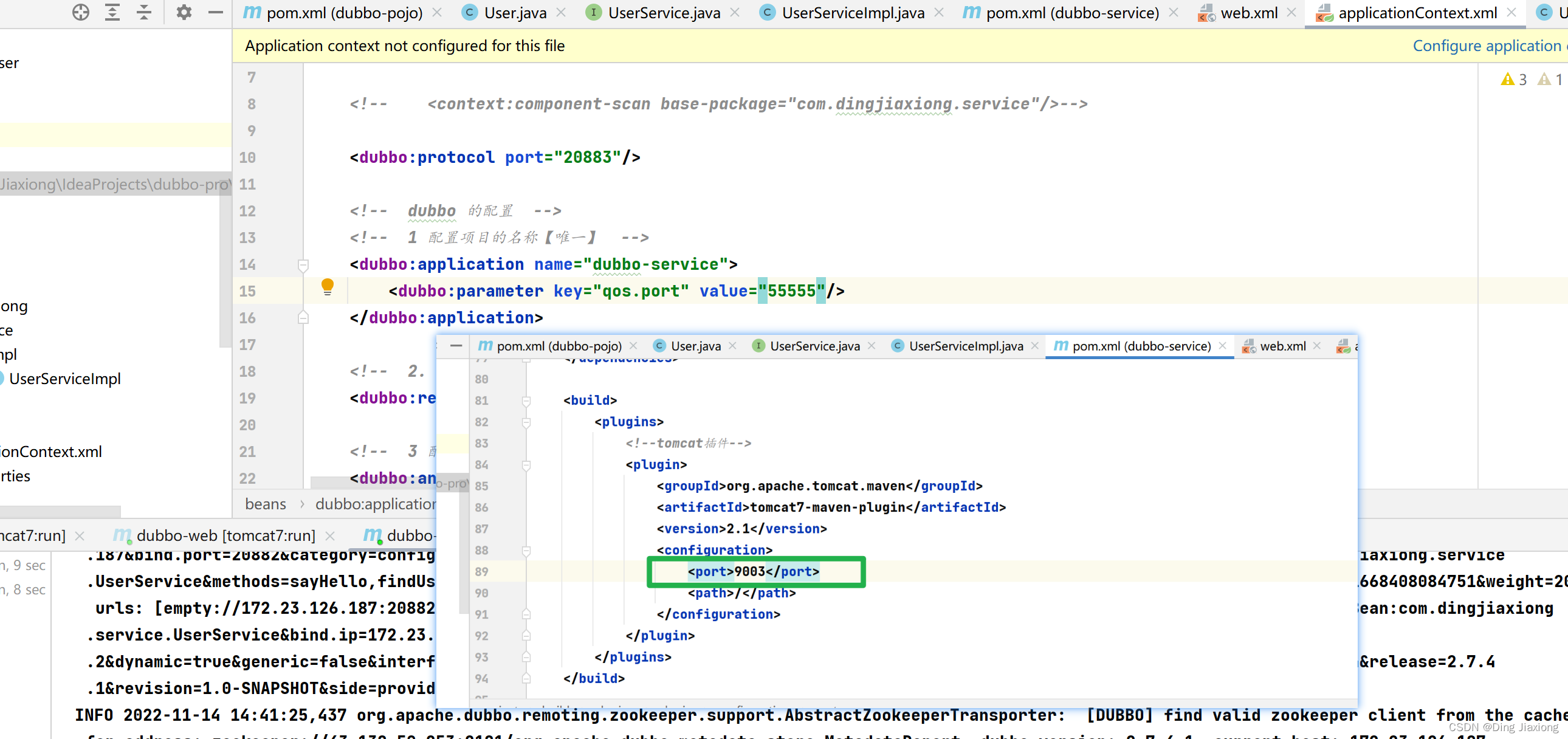
Task: Collapse the build tag fold at line 81
Action: point(526,400)
